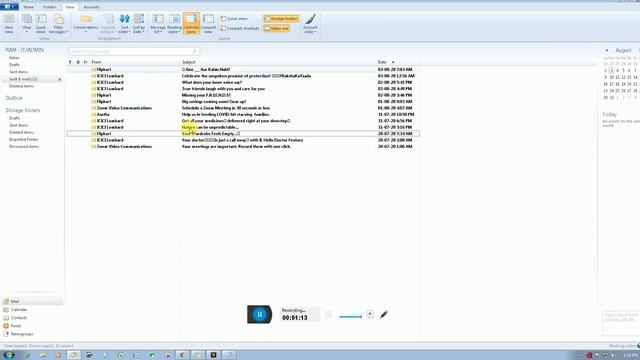The height and width of the screenshot is (360, 640).
Task: Sort by the priority column icon
Action: 70,62
